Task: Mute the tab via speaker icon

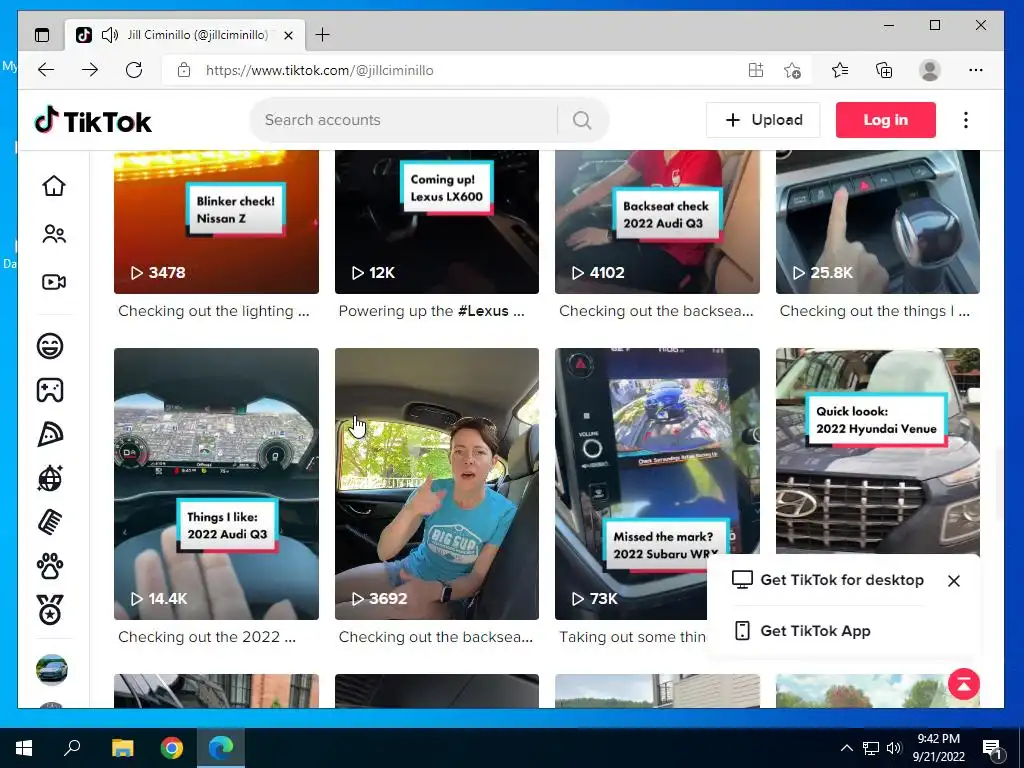Action: click(x=110, y=35)
